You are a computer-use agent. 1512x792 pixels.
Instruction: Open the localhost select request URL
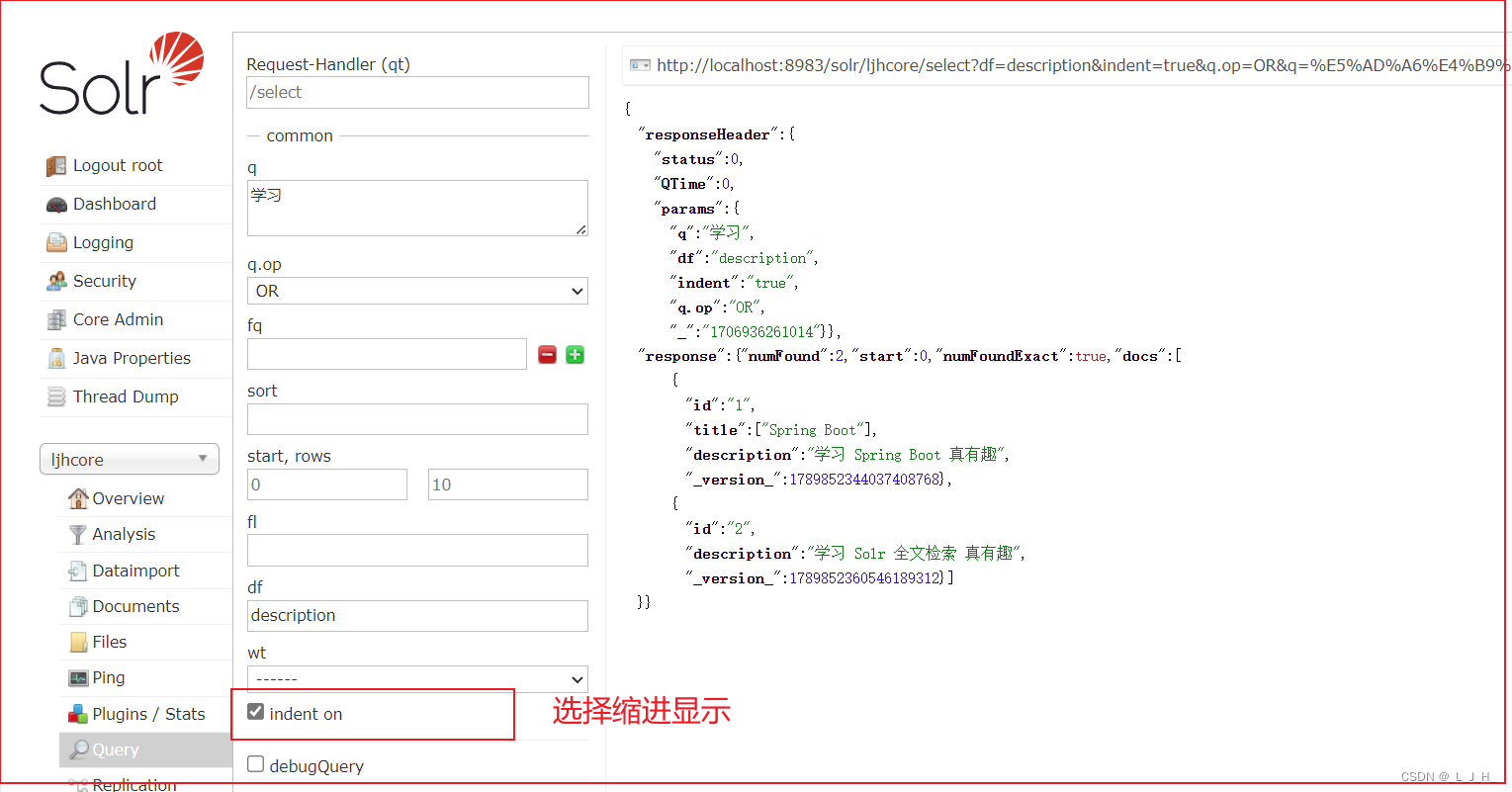(x=1083, y=65)
